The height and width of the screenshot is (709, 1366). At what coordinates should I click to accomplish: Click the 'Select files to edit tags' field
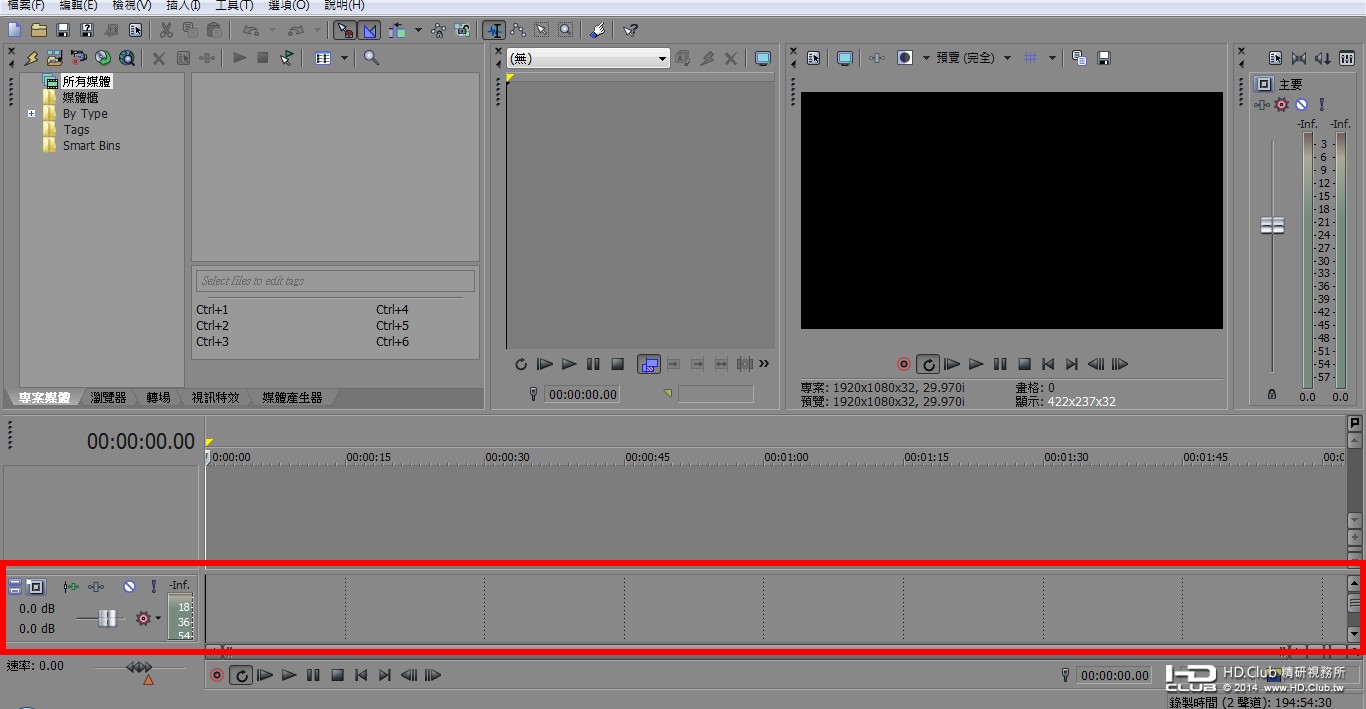click(x=335, y=281)
